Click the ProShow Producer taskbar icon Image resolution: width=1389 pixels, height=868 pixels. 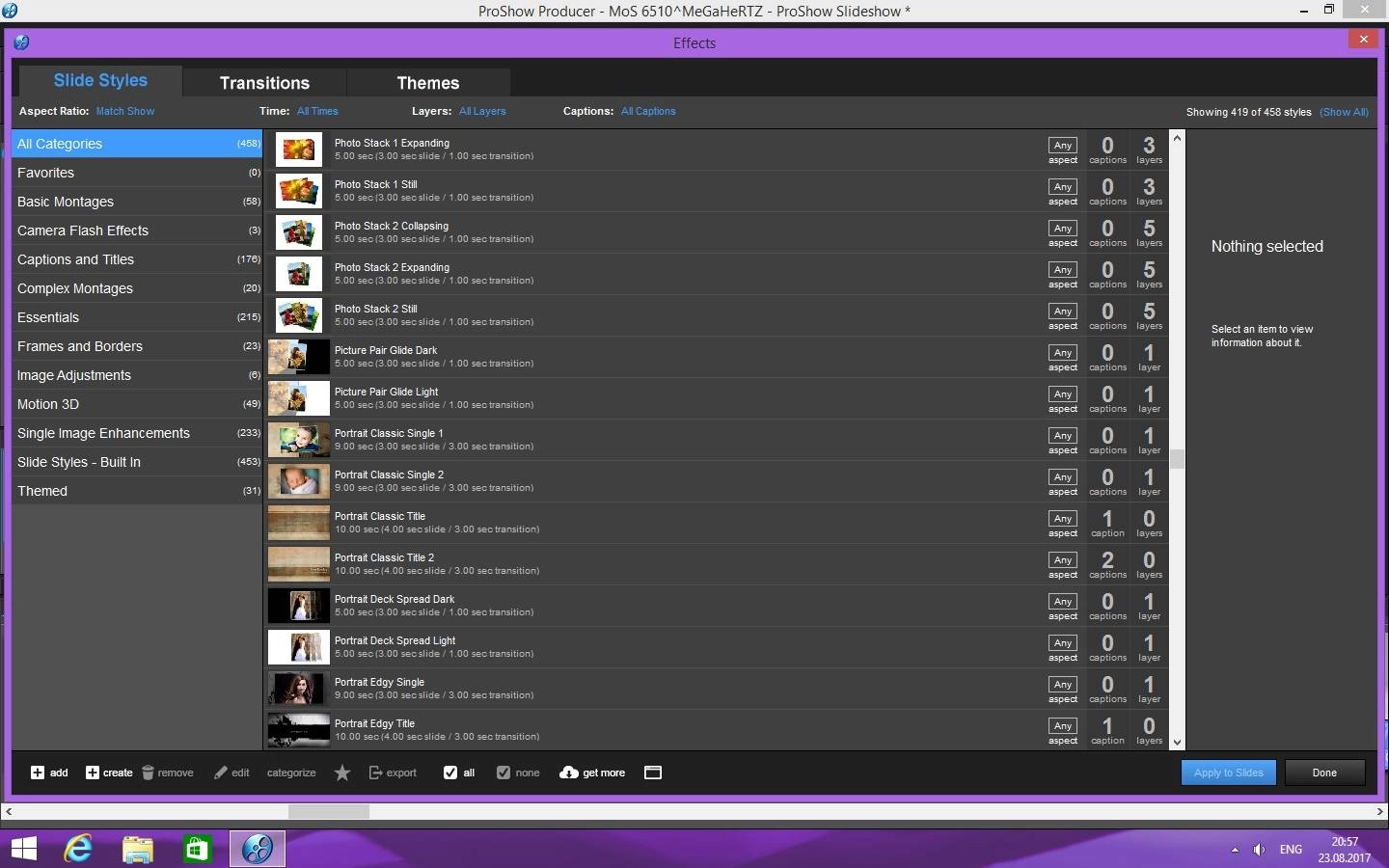[258, 849]
